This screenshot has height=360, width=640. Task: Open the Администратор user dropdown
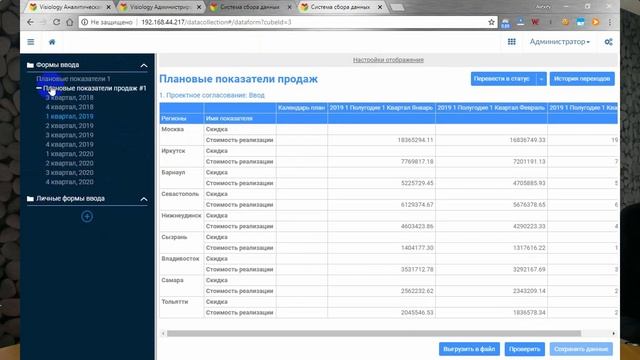coord(560,42)
